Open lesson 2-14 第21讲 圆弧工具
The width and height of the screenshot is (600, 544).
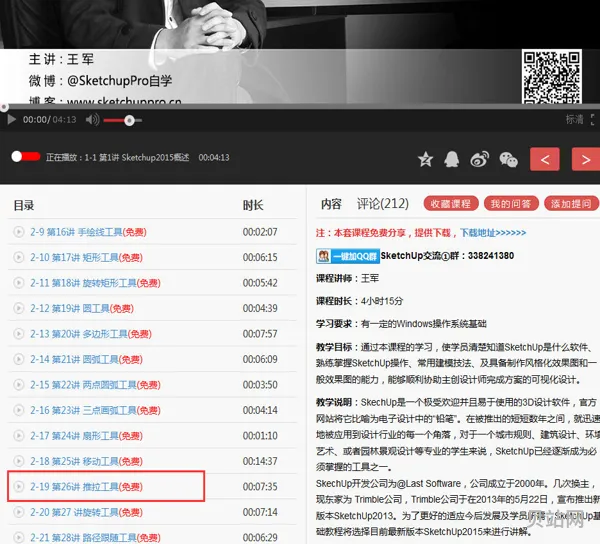coord(86,359)
